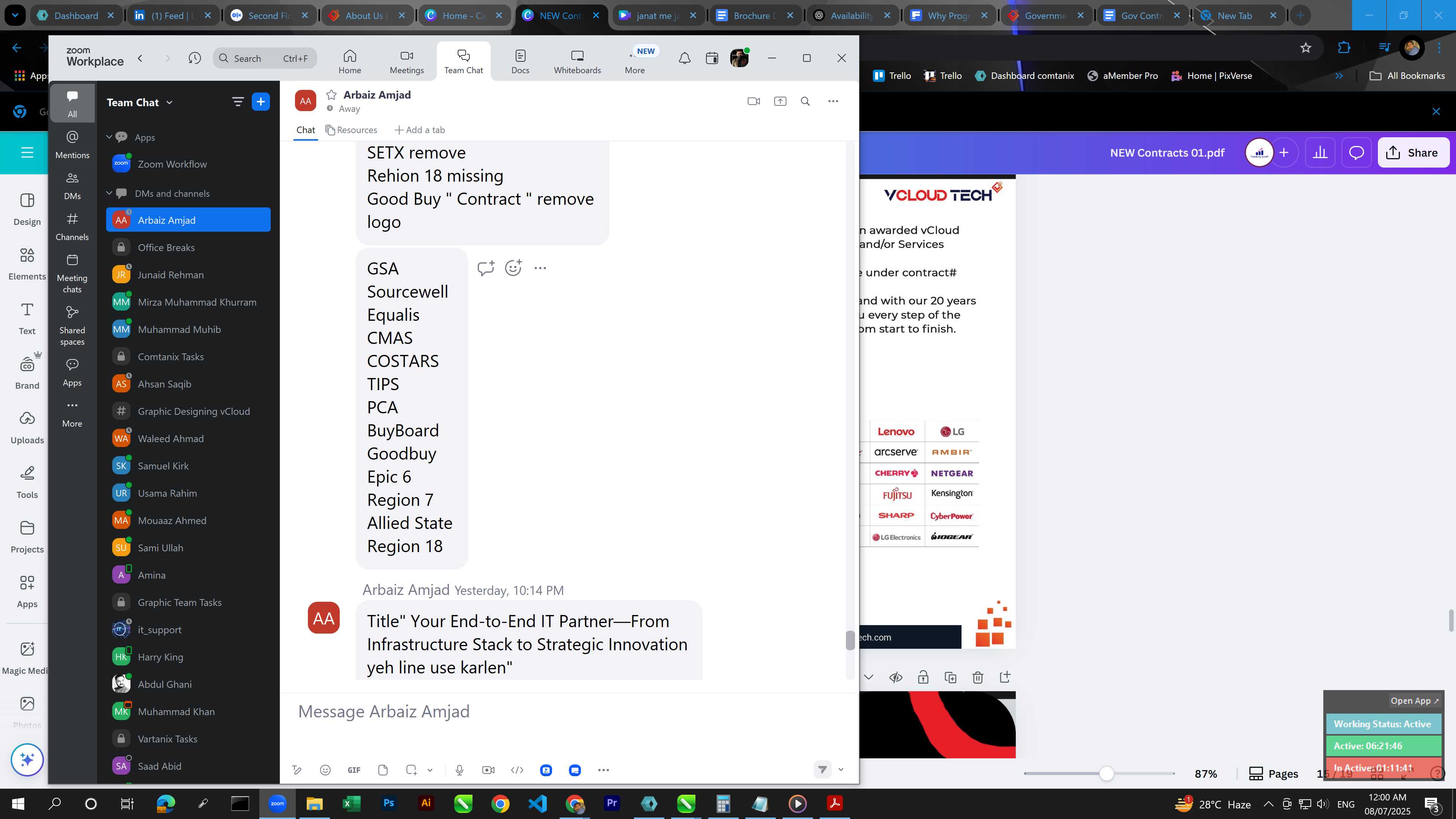Open Canva analytics bar chart icon

tap(1320, 152)
